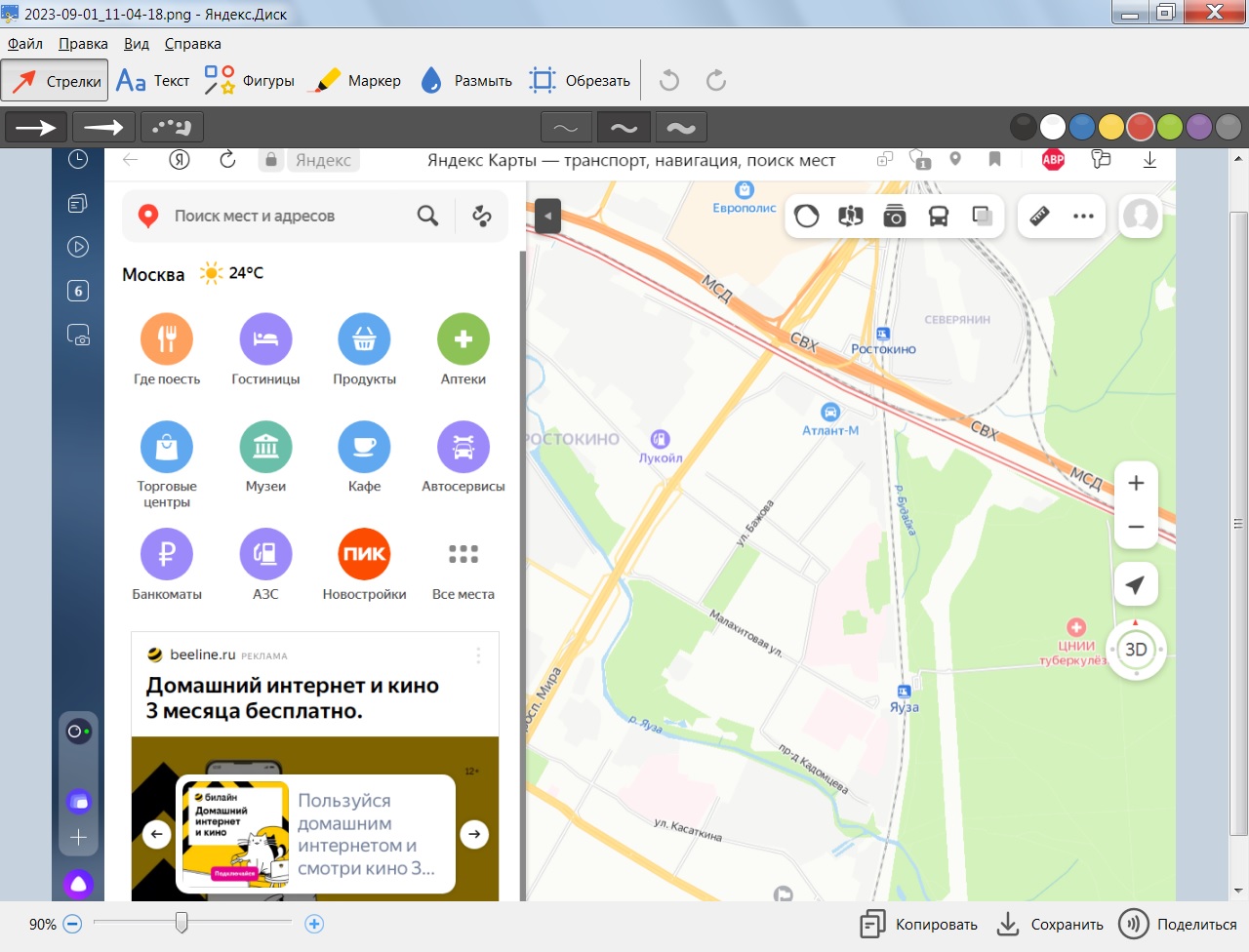Open the Кафе category

click(364, 457)
